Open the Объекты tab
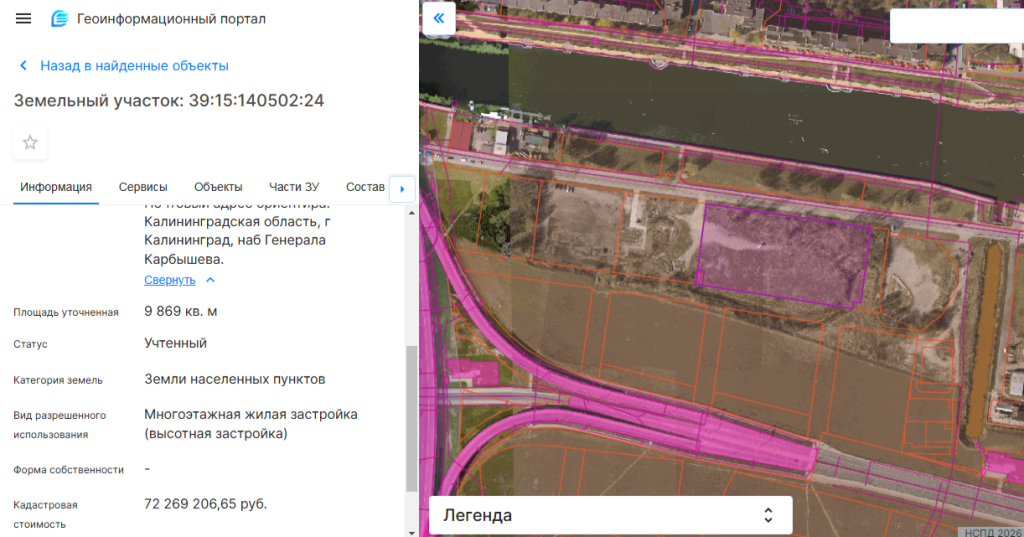Screen dimensions: 1024x537 tap(218, 187)
